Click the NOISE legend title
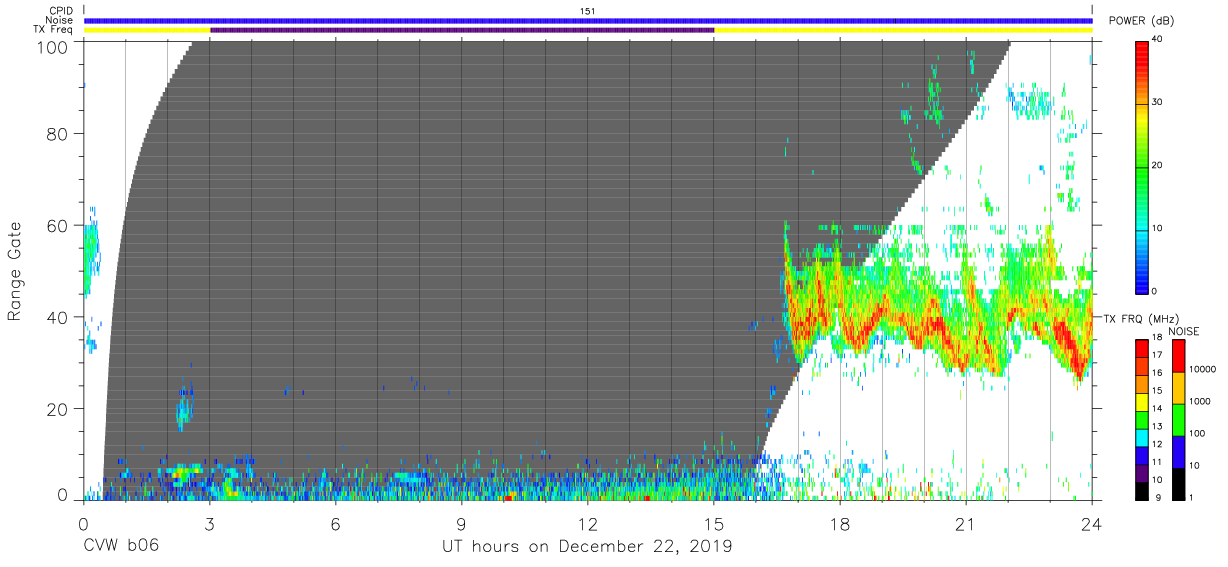1228x567 pixels. tap(1184, 331)
